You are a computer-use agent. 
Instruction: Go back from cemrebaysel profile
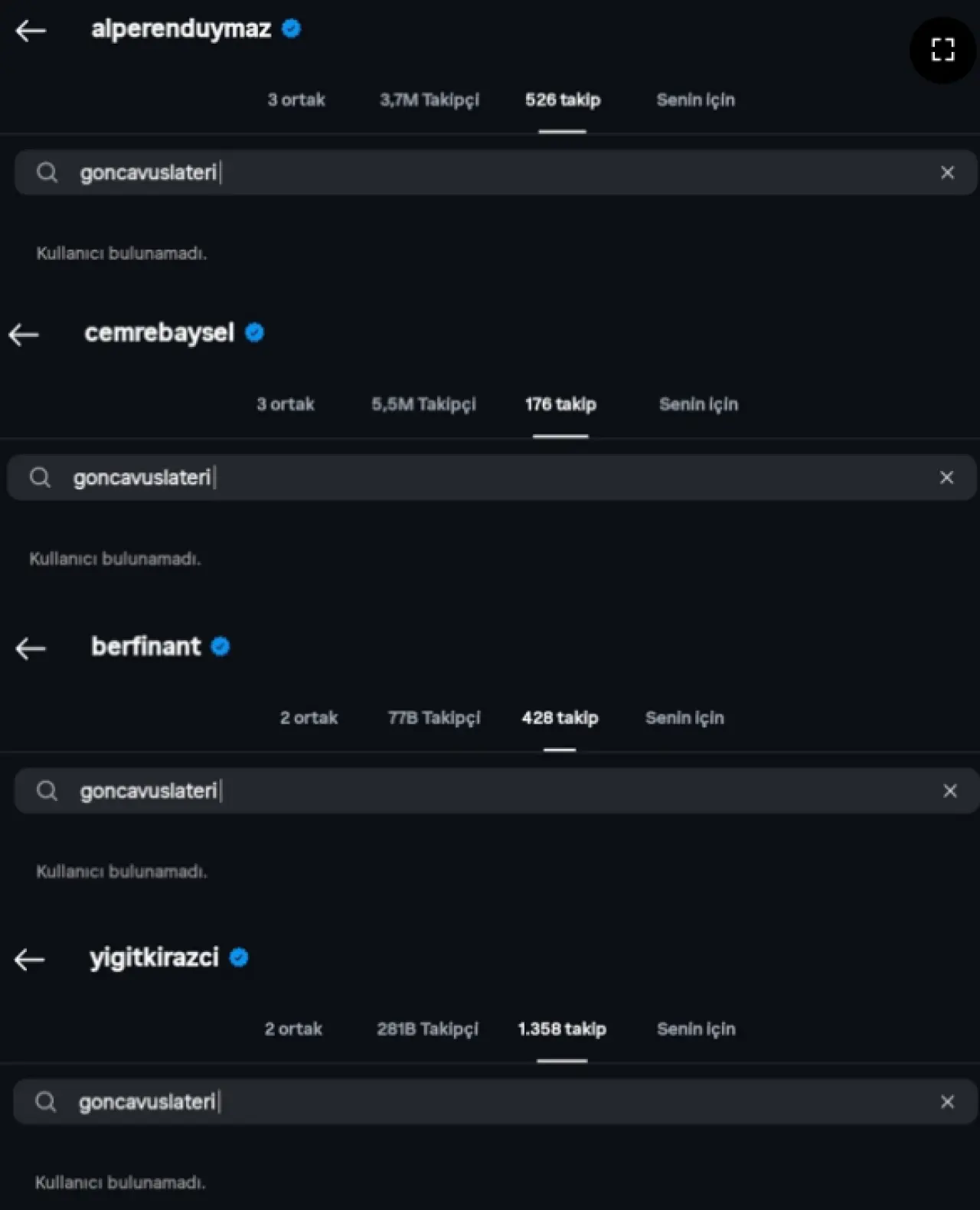pyautogui.click(x=24, y=335)
